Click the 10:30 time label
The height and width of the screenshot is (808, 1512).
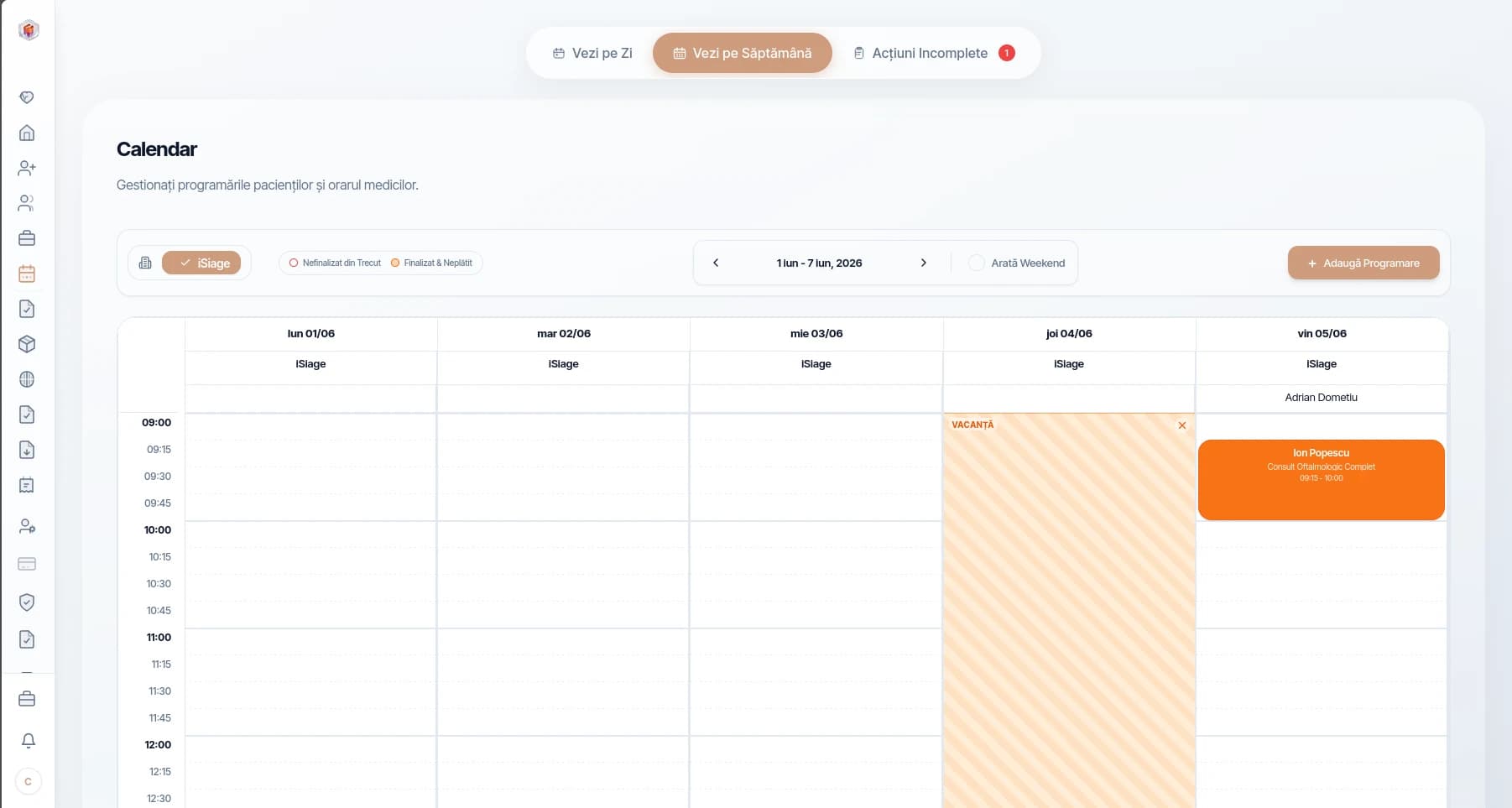pyautogui.click(x=159, y=584)
